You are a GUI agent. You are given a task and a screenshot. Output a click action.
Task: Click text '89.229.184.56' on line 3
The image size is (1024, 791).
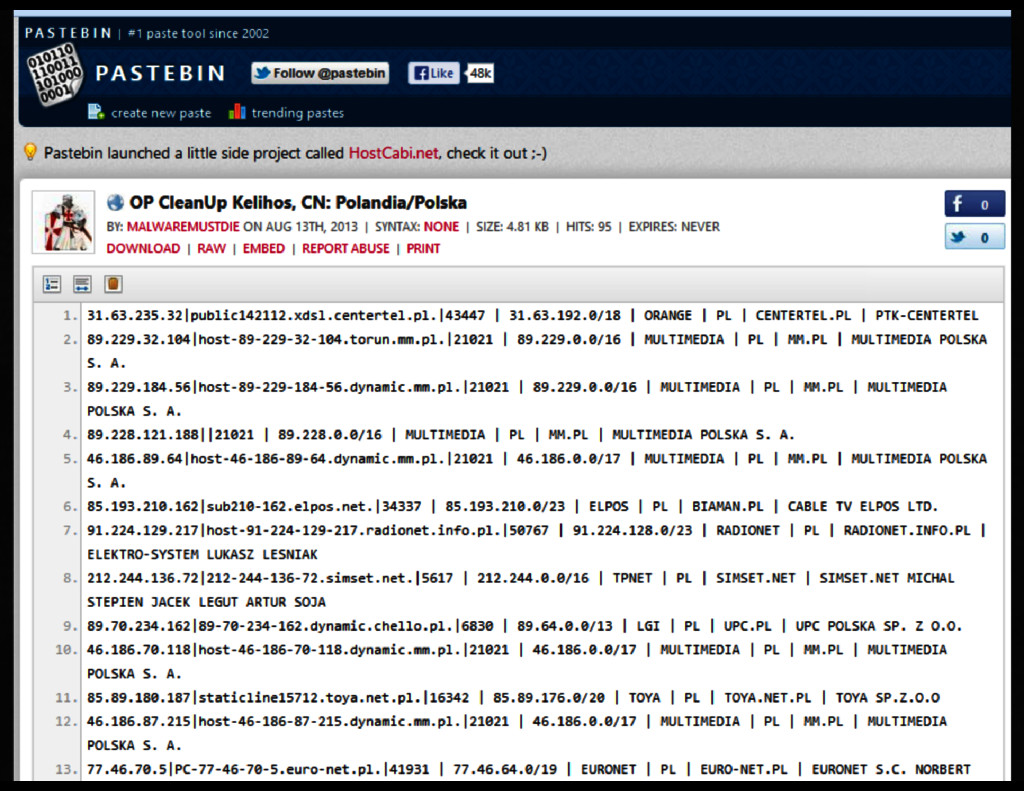tap(138, 387)
